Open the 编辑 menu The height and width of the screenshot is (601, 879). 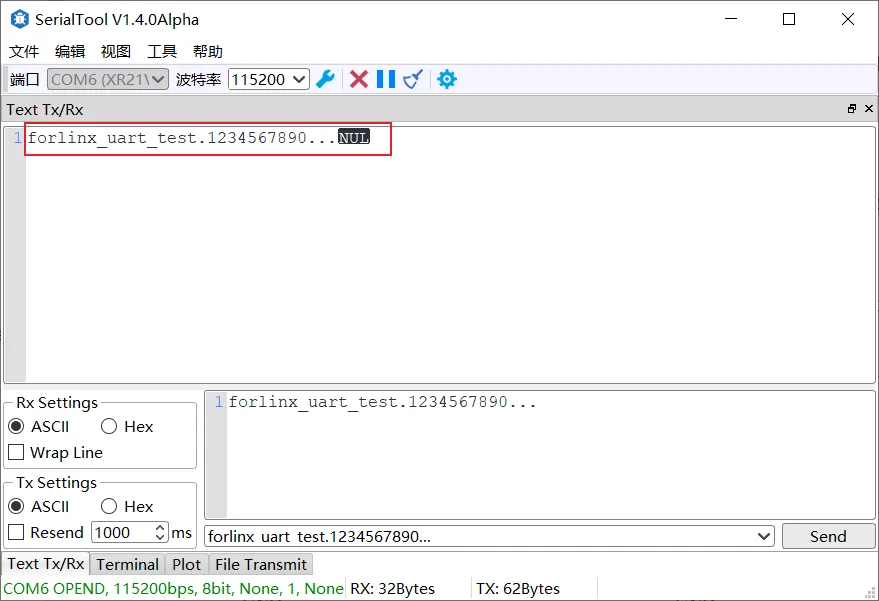[70, 52]
